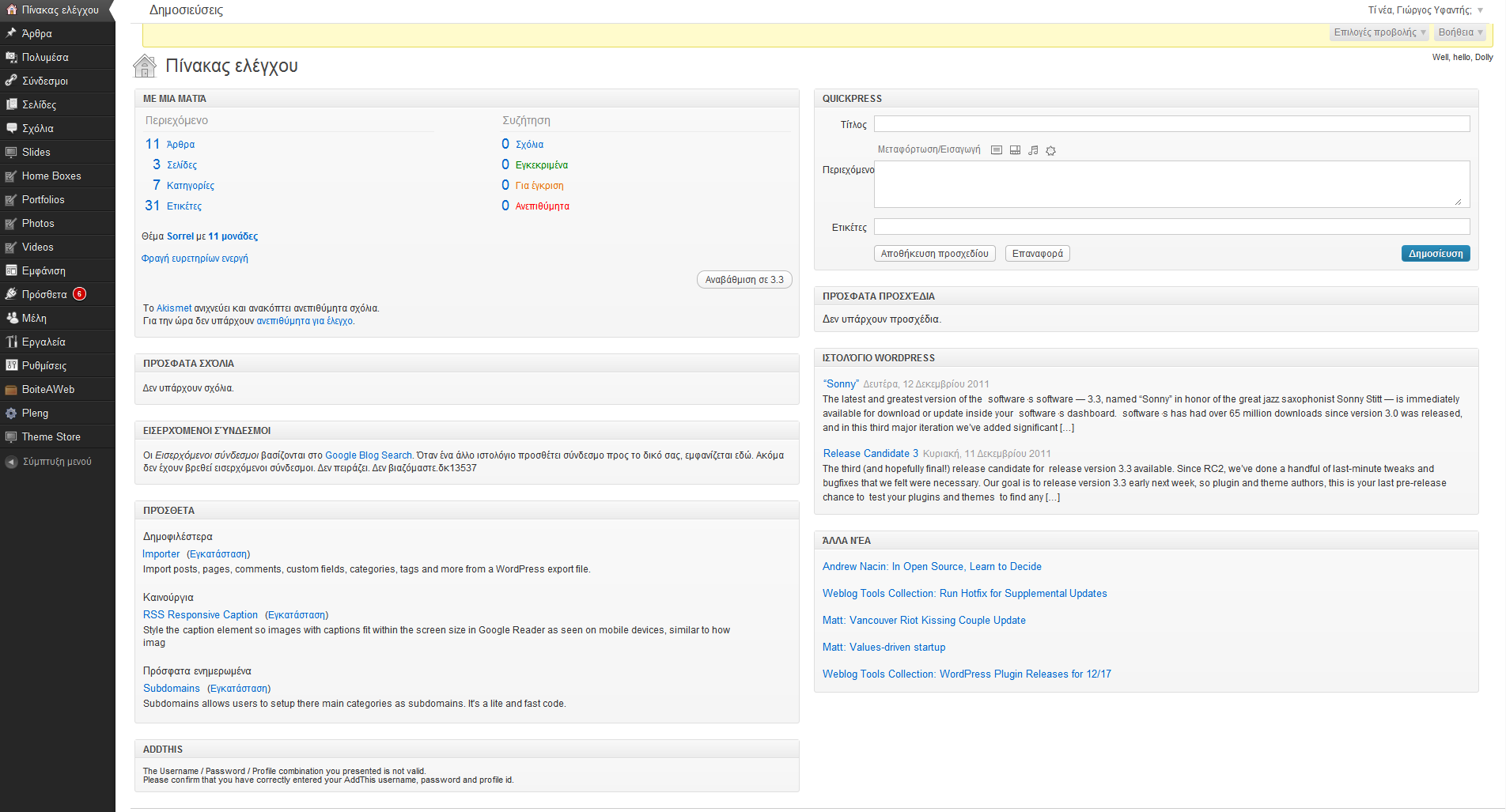Click the Add Video icon in QuickPress
Viewport: 1506px width, 812px height.
[1015, 150]
